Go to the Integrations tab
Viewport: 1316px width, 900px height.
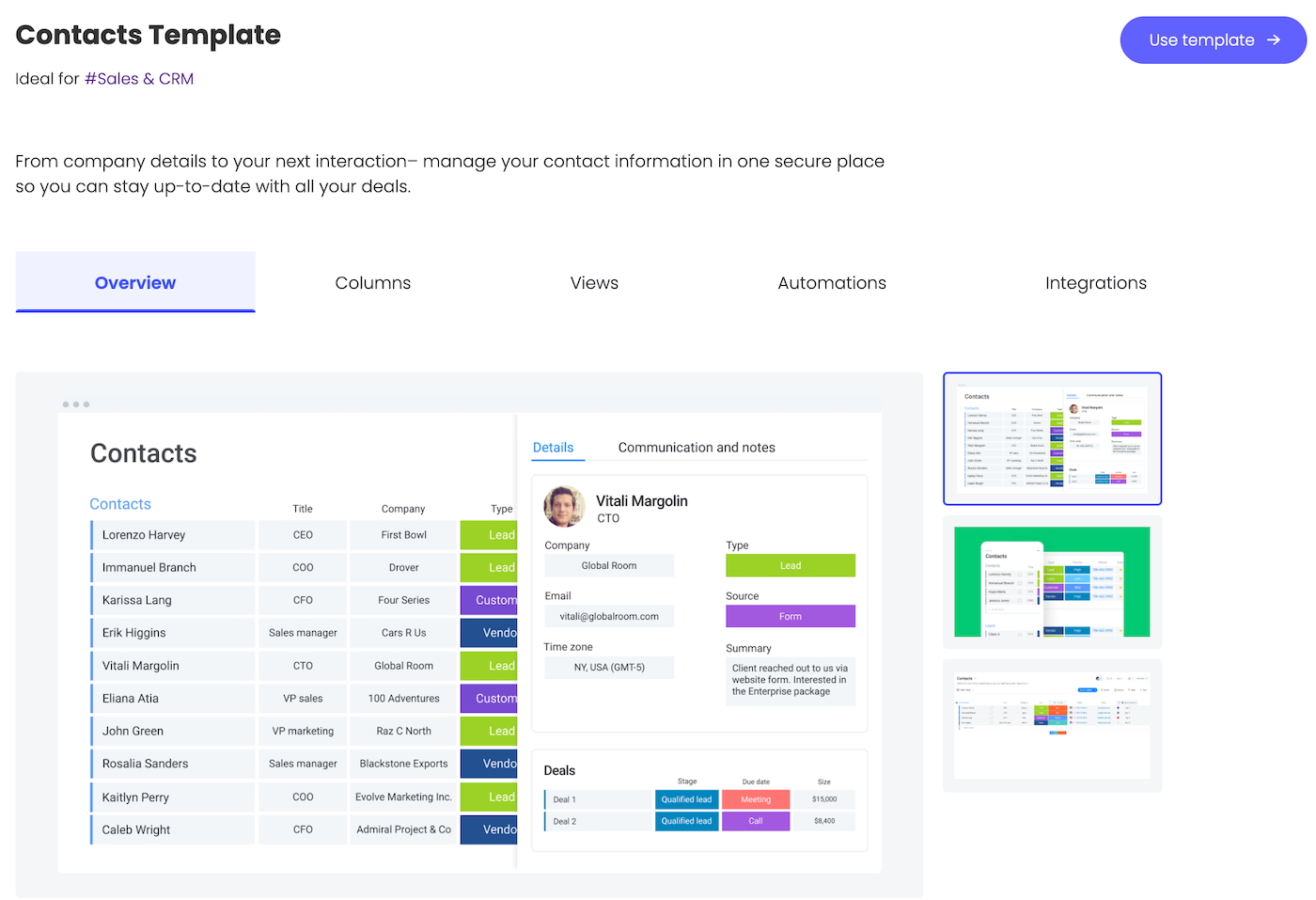click(1096, 283)
